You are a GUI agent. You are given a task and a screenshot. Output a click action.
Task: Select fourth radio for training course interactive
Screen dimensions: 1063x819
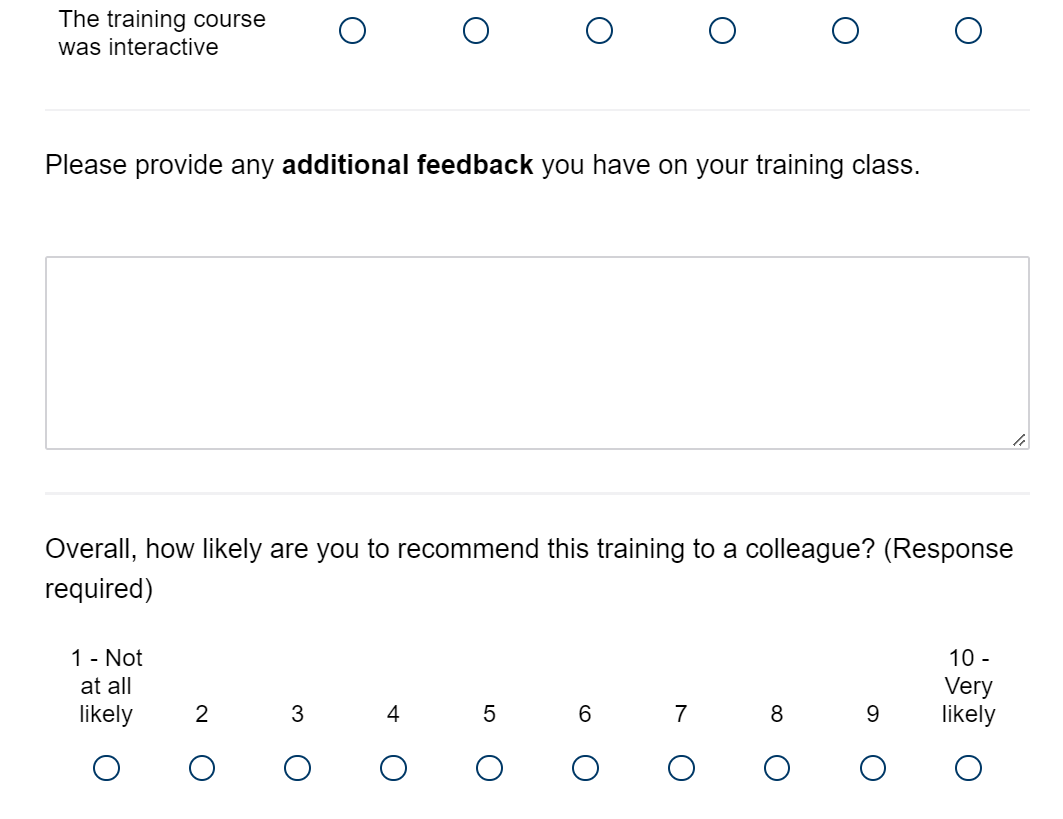[722, 32]
